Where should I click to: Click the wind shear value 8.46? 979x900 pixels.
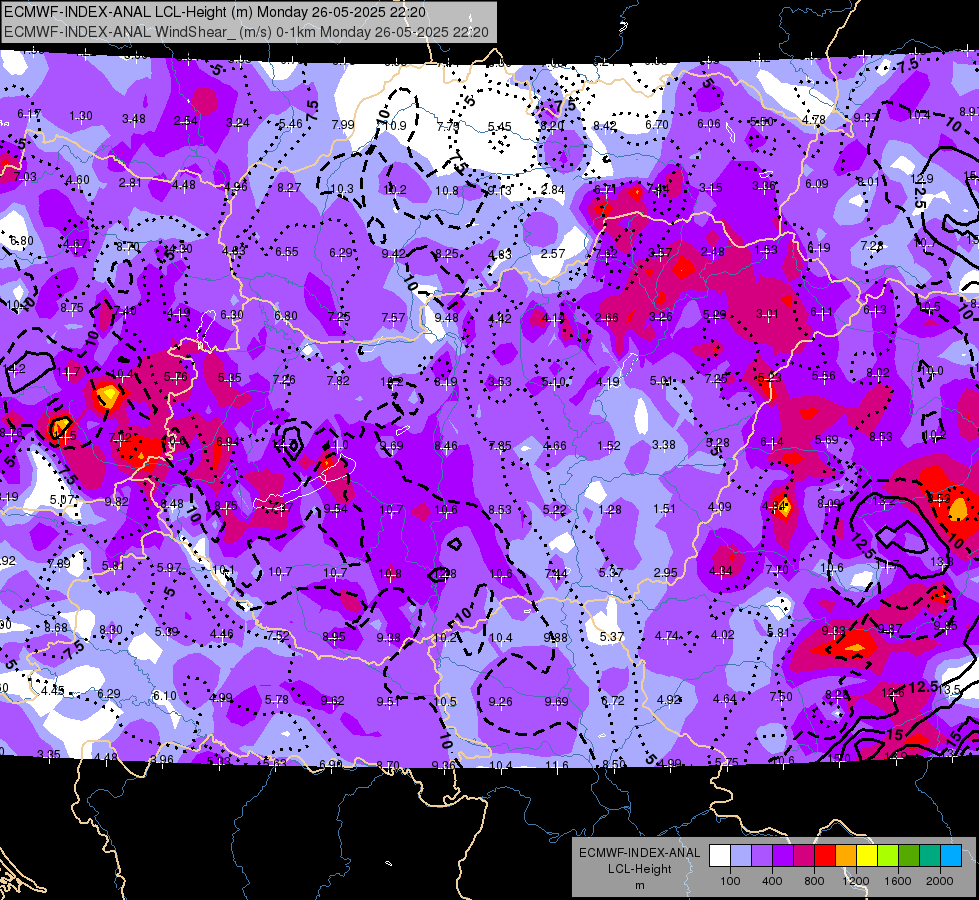click(x=445, y=445)
